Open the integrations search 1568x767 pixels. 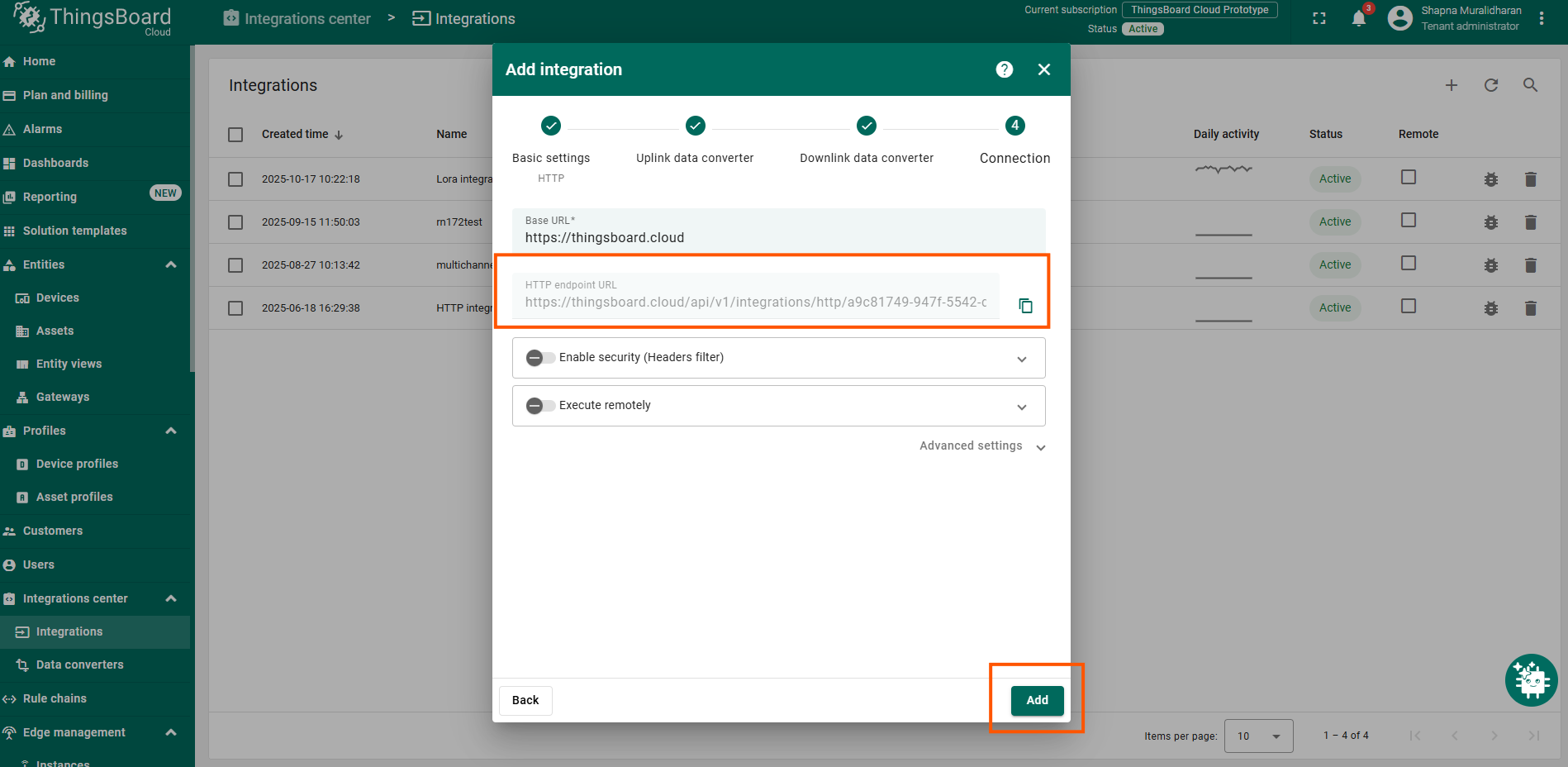coord(1530,85)
